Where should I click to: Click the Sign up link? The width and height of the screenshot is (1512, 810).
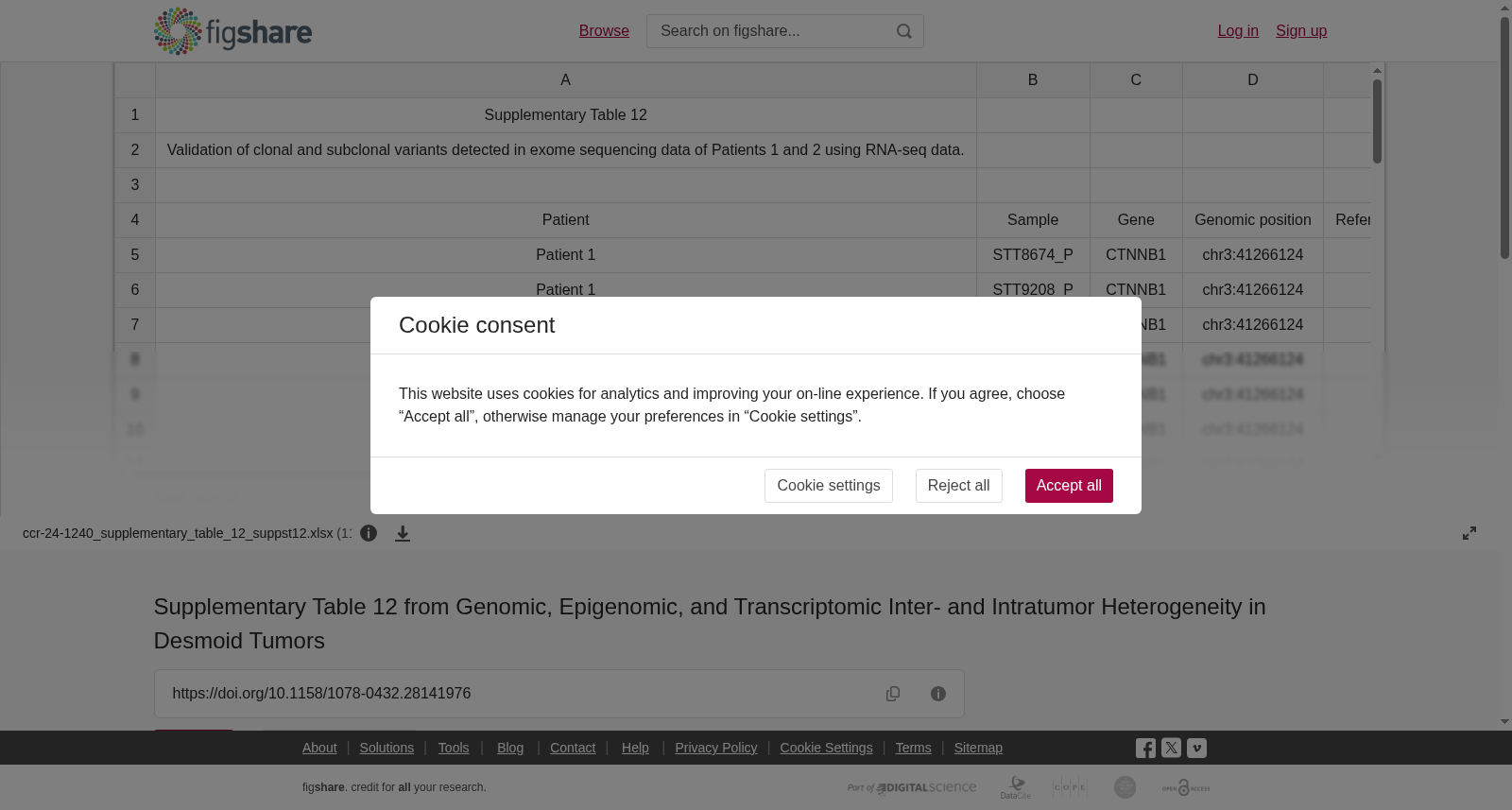click(x=1301, y=31)
